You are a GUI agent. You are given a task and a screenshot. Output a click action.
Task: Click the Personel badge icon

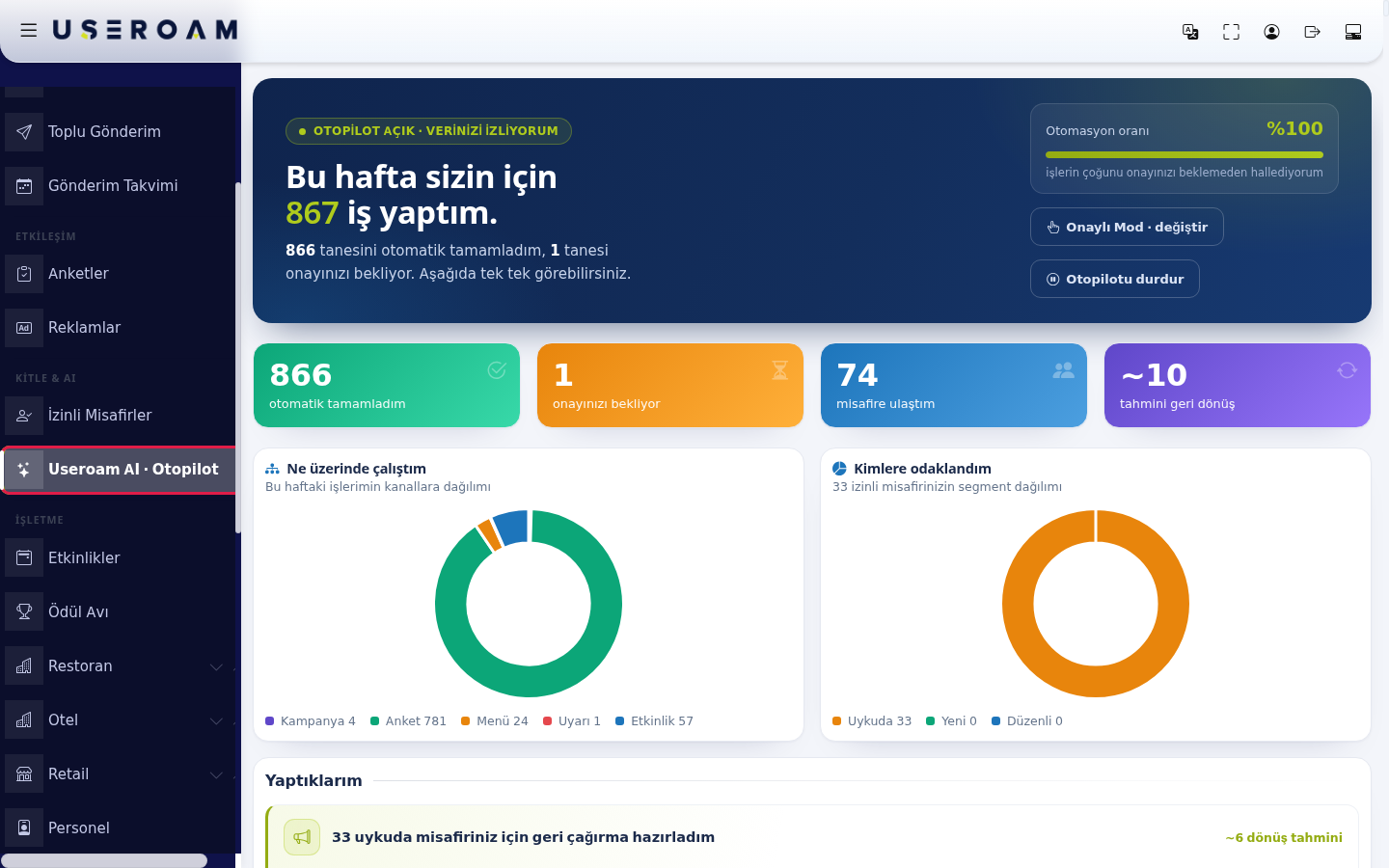coord(24,827)
